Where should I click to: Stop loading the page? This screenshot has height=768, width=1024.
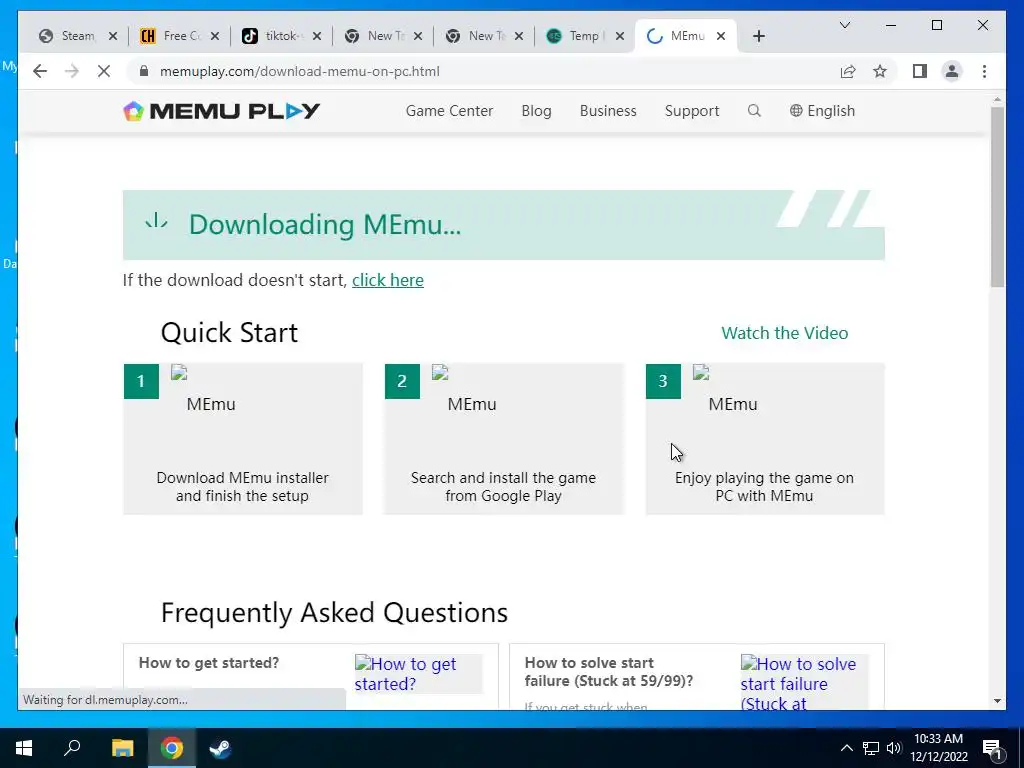104,71
